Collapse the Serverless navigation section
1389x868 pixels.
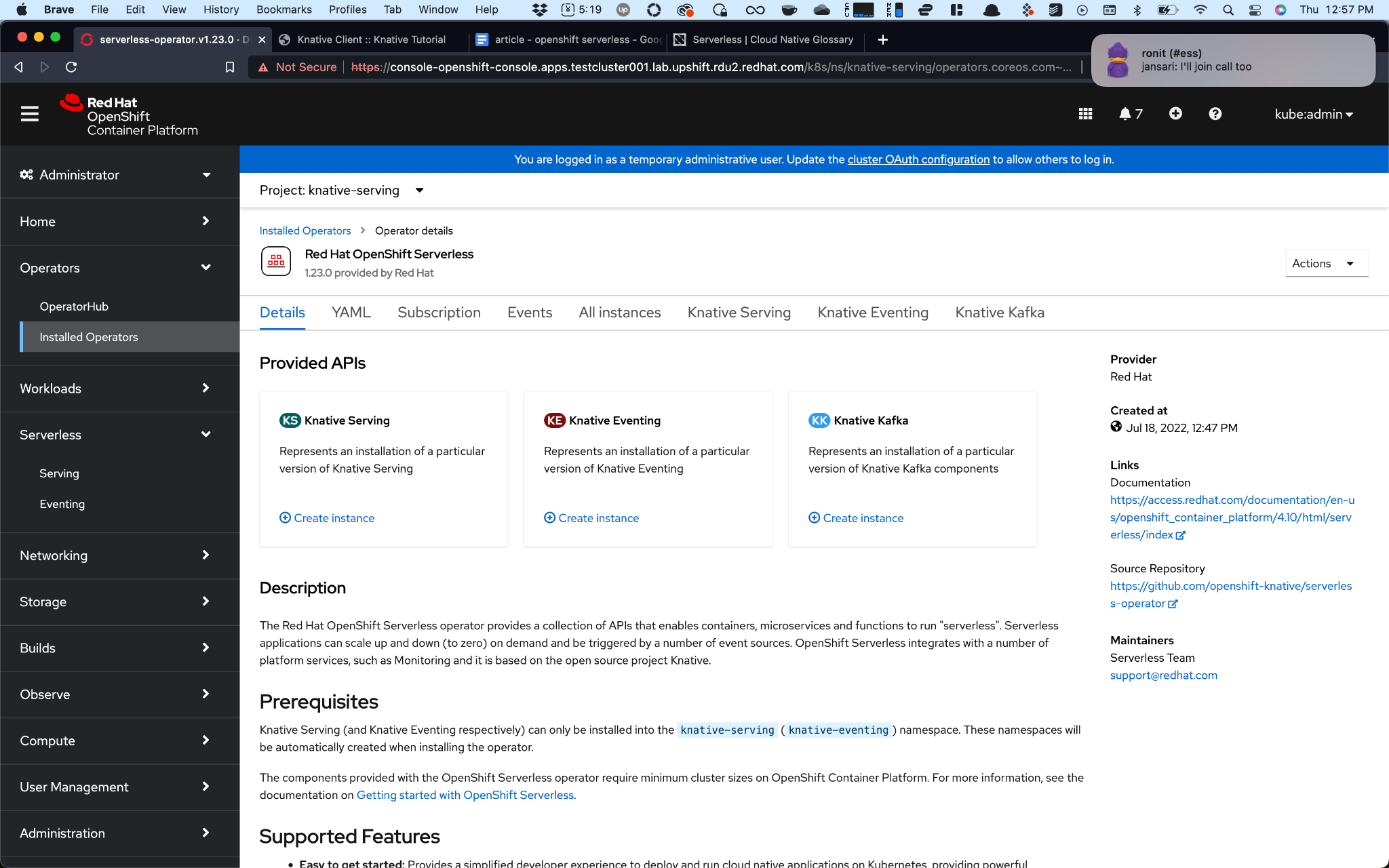click(115, 435)
